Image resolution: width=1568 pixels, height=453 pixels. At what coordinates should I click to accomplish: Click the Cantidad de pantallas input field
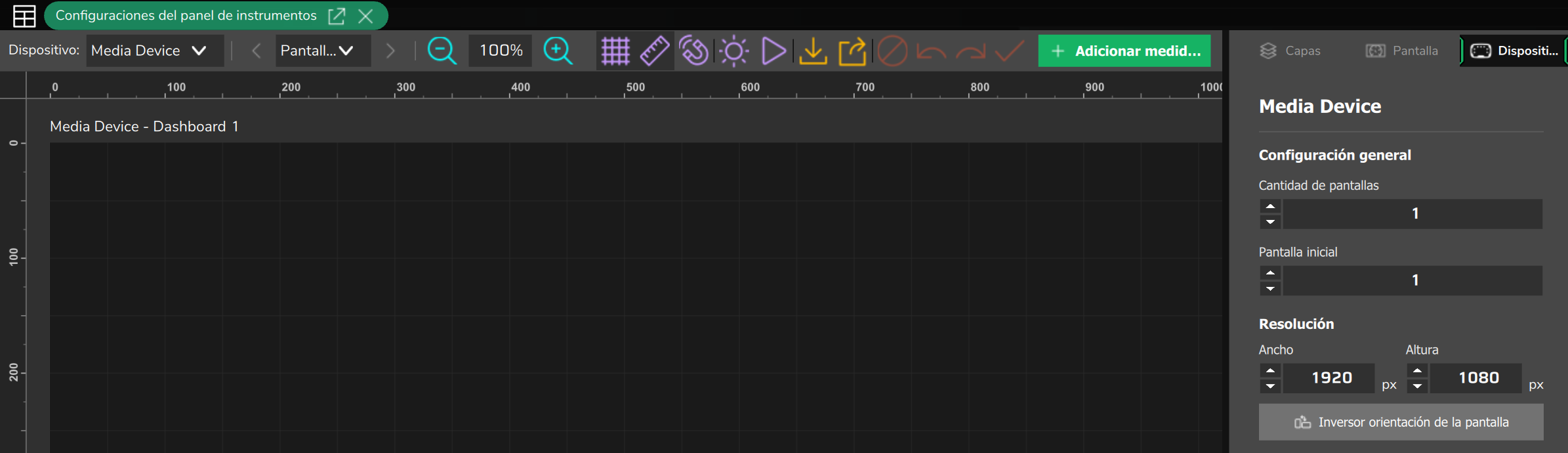(1413, 214)
